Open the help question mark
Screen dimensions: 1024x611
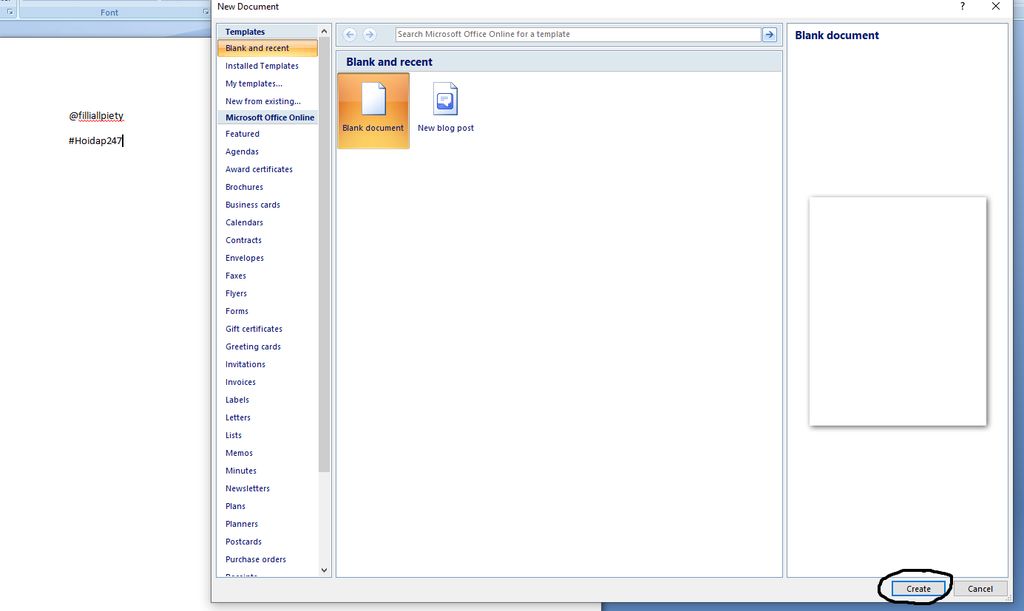pos(962,7)
